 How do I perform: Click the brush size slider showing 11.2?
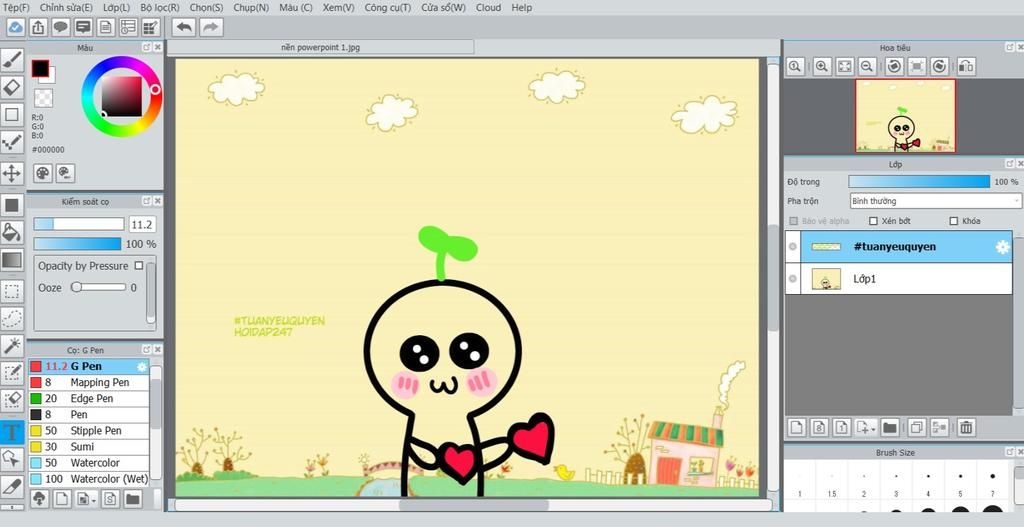[x=78, y=224]
